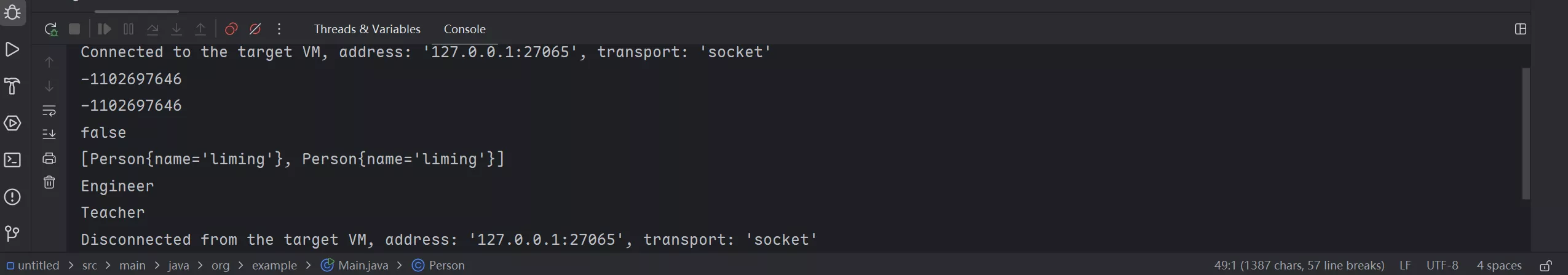The width and height of the screenshot is (1568, 275).
Task: Open the 4 spaces indent settings
Action: (1499, 266)
